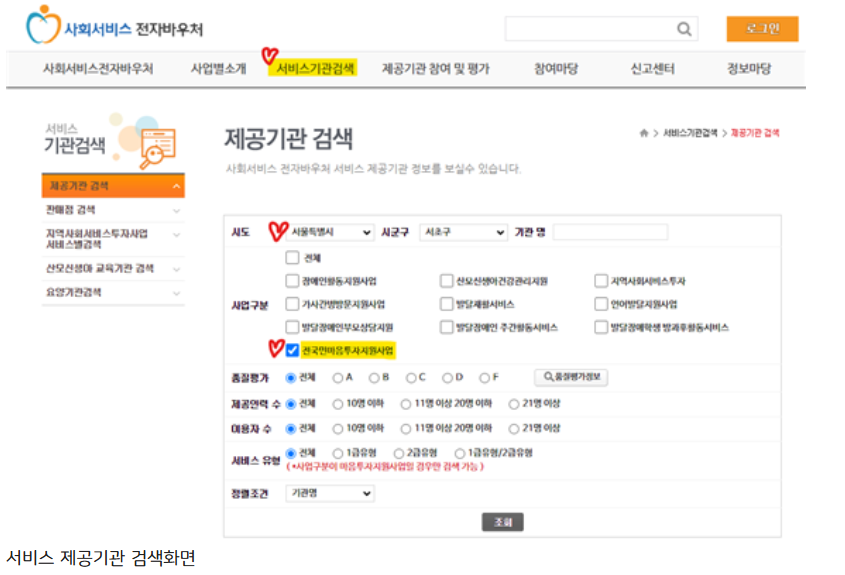Open the 서비스기관검색 top menu
Viewport: 845px width, 575px height.
coord(315,69)
